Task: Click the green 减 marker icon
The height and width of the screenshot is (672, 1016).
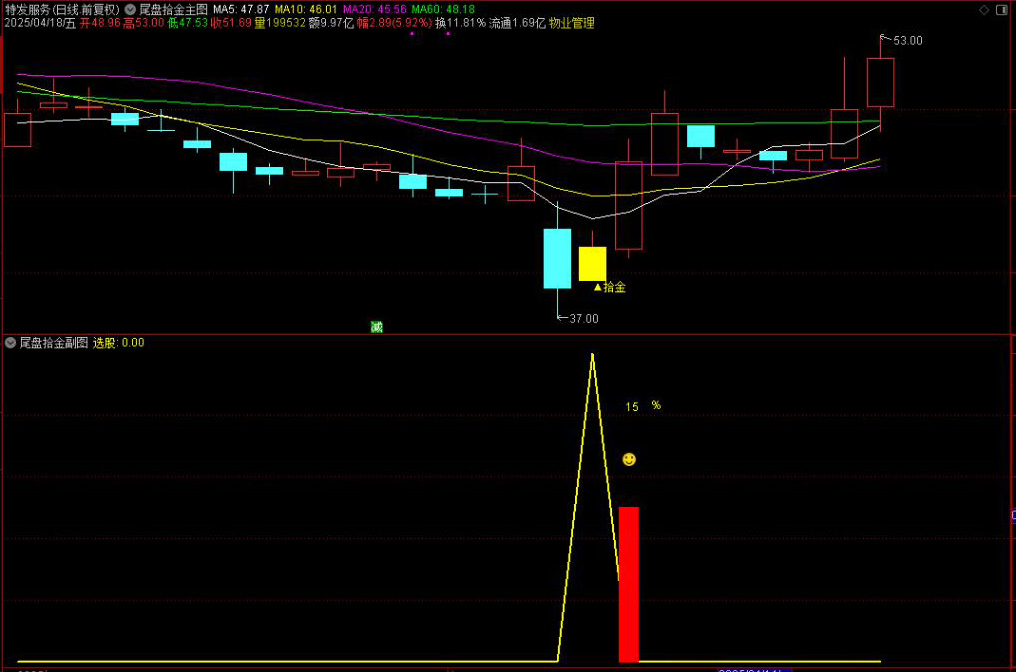Action: point(377,326)
